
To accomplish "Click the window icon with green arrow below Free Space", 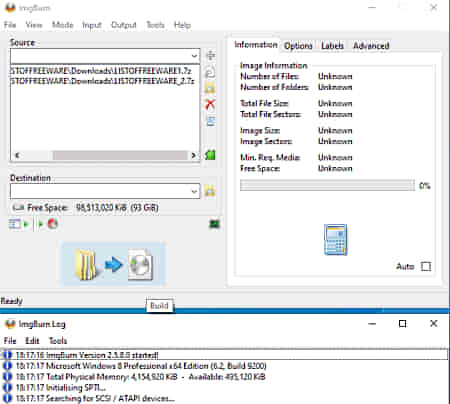I will pos(19,224).
